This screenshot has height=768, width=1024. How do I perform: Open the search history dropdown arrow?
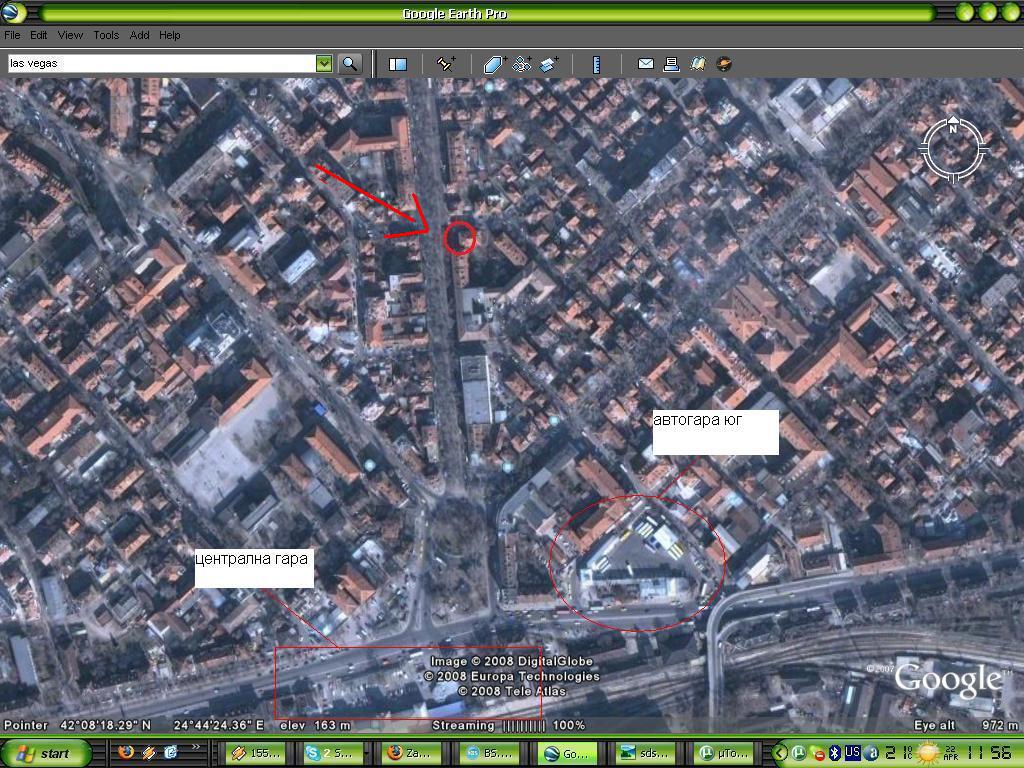(324, 63)
